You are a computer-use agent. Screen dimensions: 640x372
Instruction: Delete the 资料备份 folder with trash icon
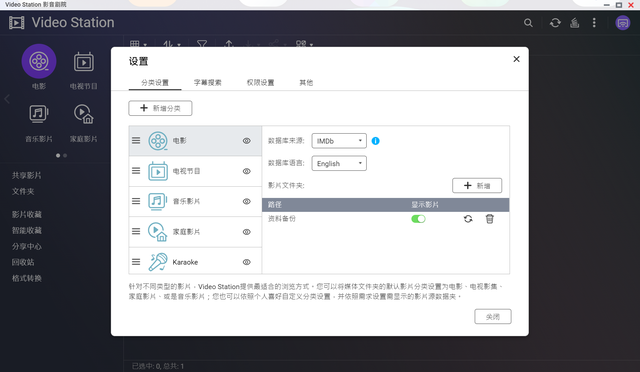[490, 219]
